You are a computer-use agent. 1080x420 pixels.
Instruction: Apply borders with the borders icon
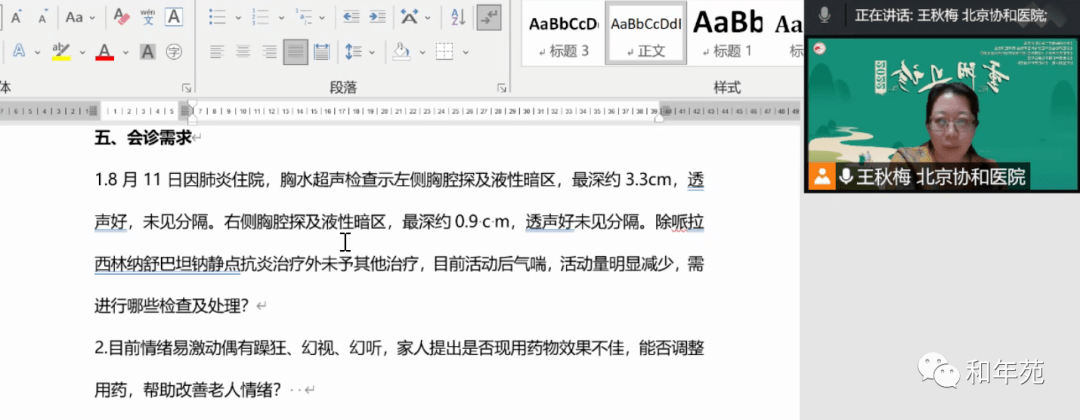(x=445, y=52)
